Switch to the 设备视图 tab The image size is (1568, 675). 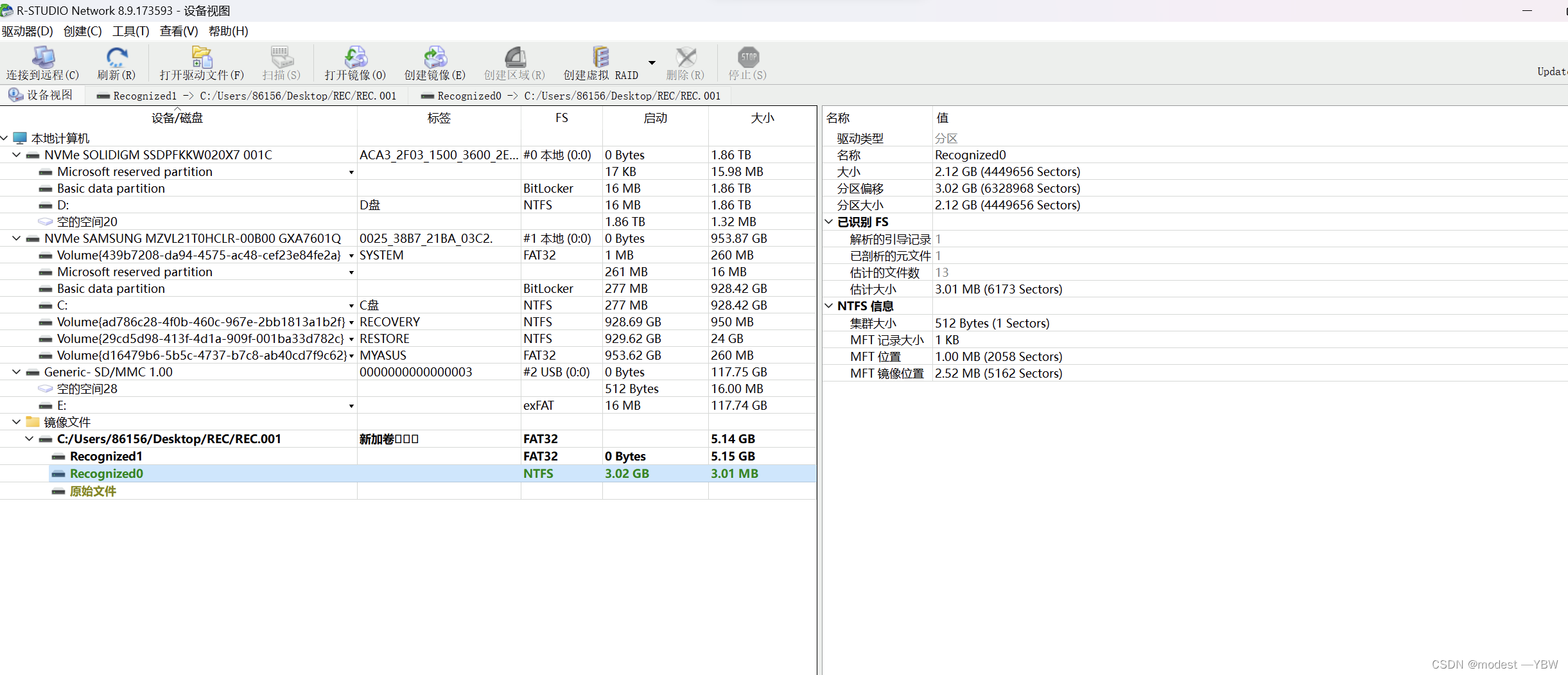click(41, 95)
